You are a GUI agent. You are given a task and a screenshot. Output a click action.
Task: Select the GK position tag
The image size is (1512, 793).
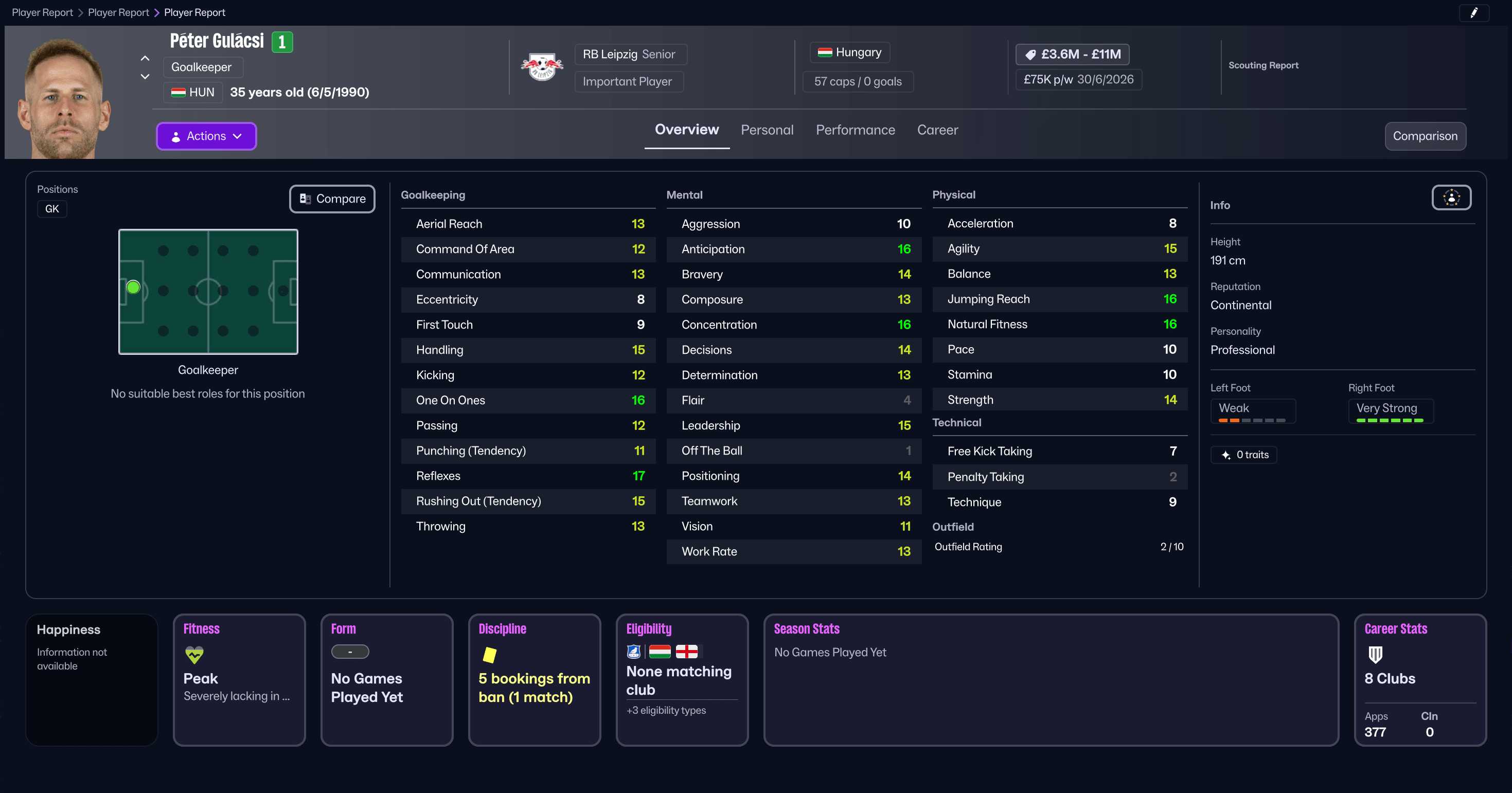point(51,208)
